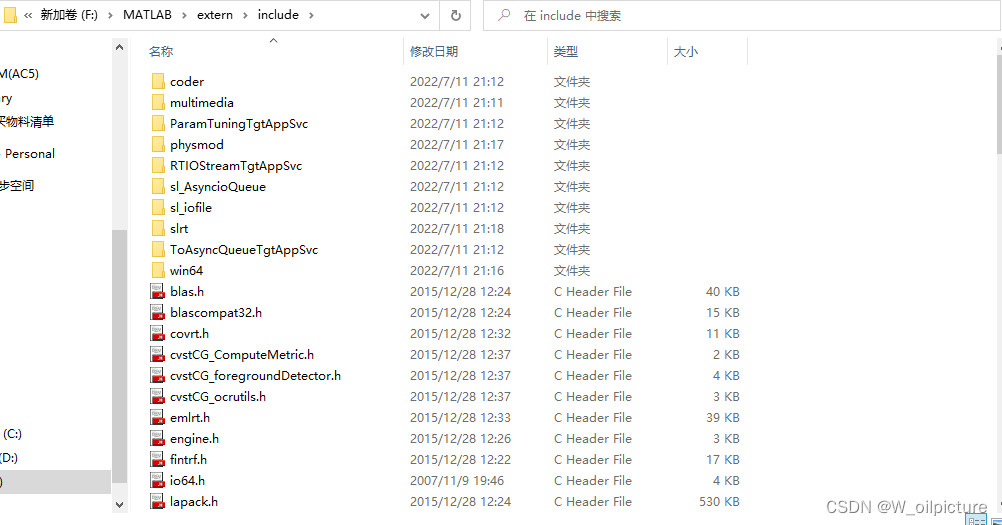Click the 39 KB size cell

coord(723,418)
